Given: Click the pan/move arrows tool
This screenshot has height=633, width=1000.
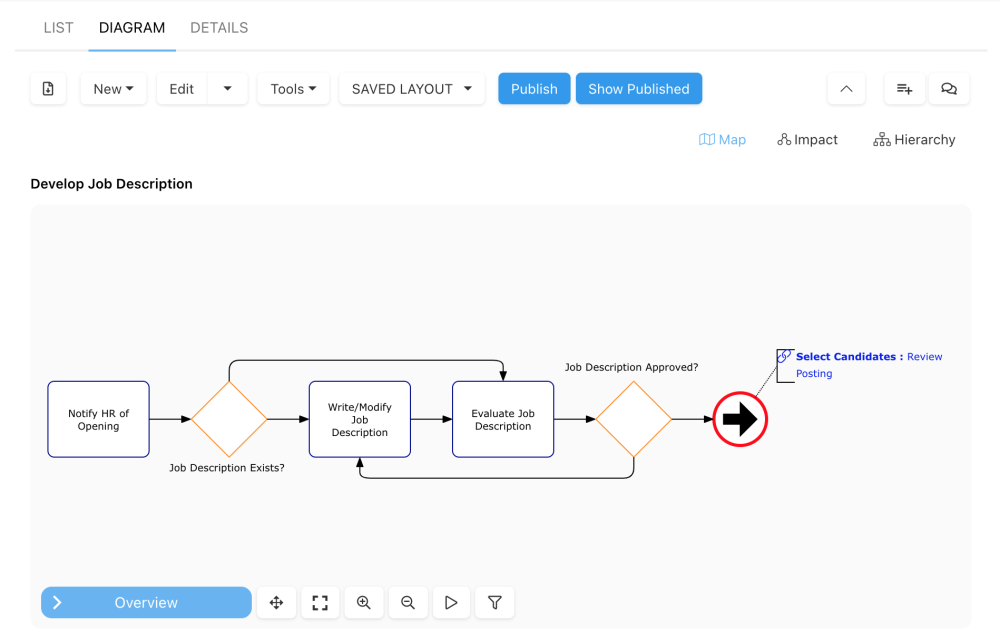Looking at the screenshot, I should pos(276,603).
